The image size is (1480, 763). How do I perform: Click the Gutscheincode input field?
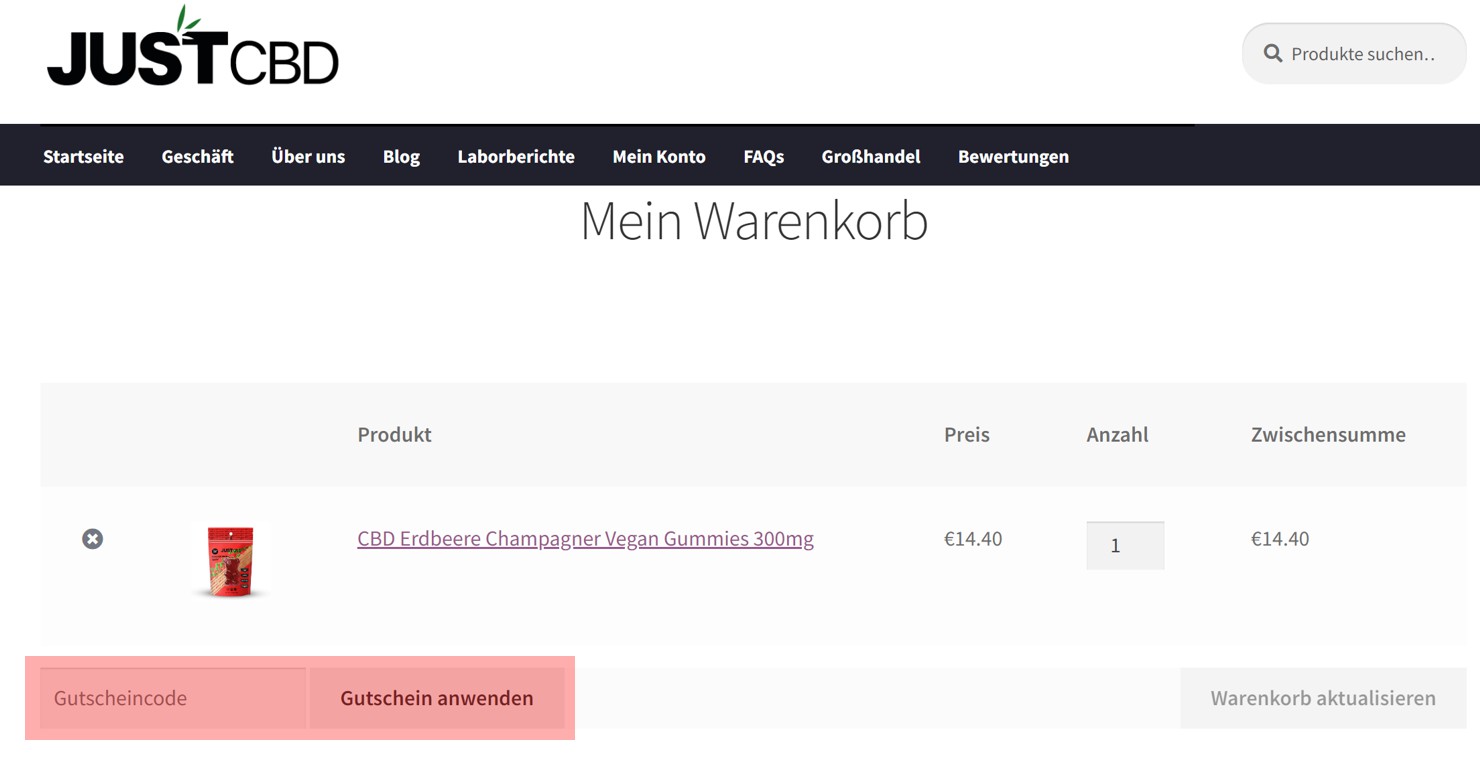[173, 698]
